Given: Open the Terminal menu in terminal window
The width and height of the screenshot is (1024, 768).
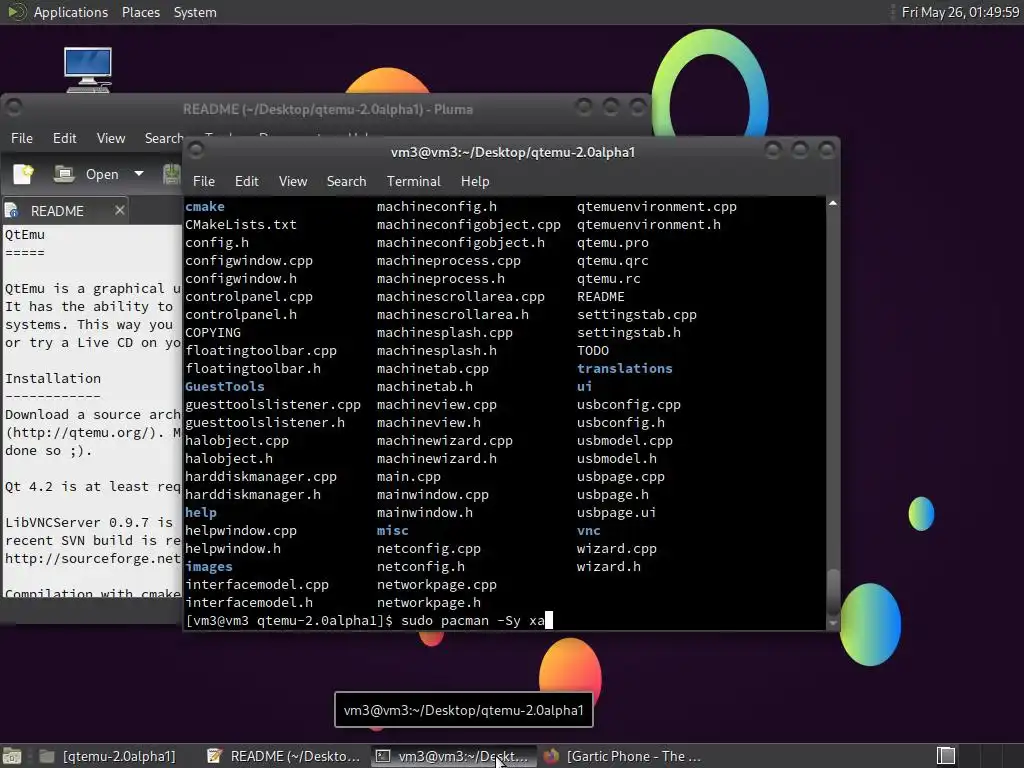Looking at the screenshot, I should (413, 182).
